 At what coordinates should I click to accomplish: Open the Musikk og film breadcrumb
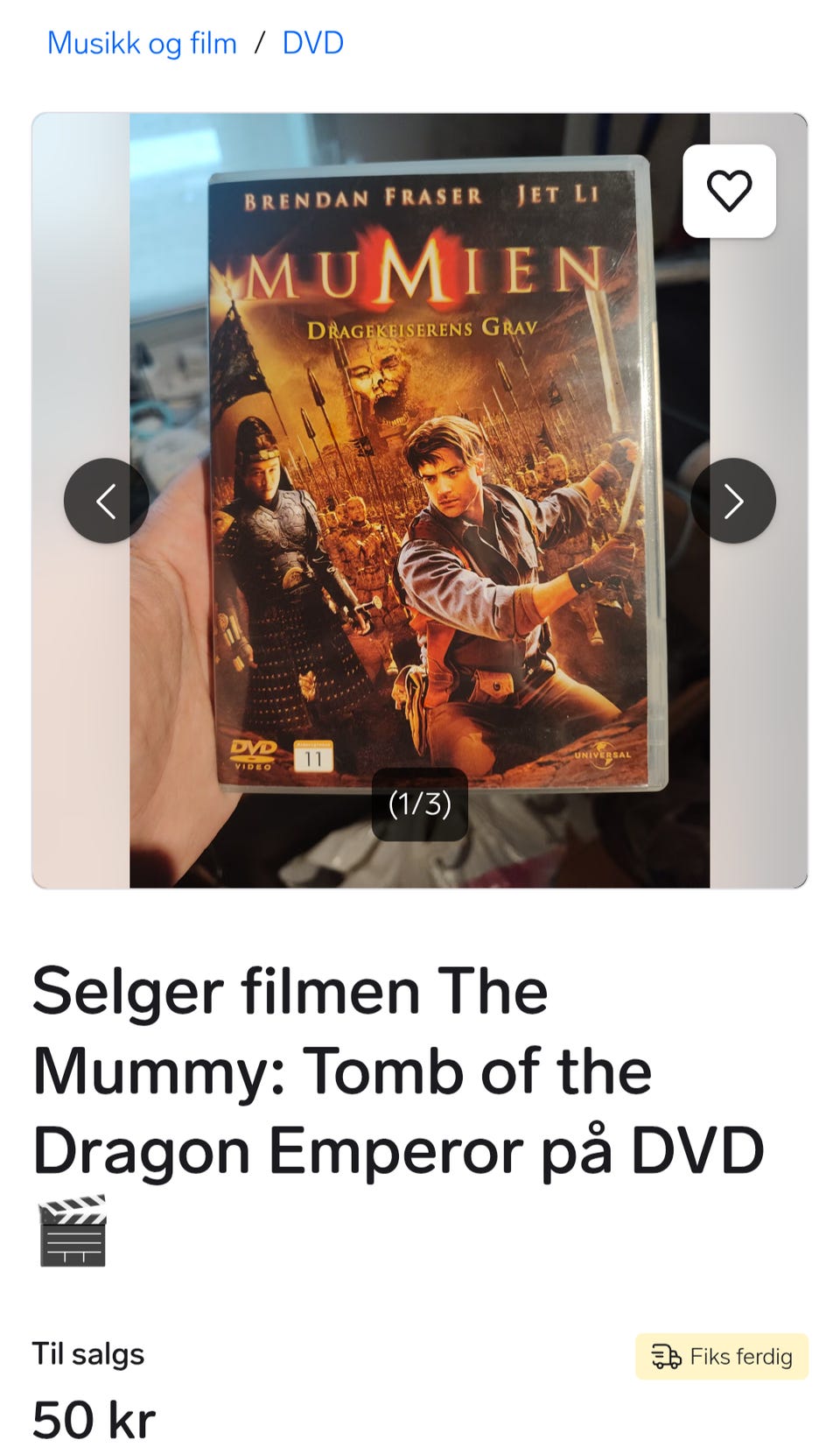(x=142, y=43)
